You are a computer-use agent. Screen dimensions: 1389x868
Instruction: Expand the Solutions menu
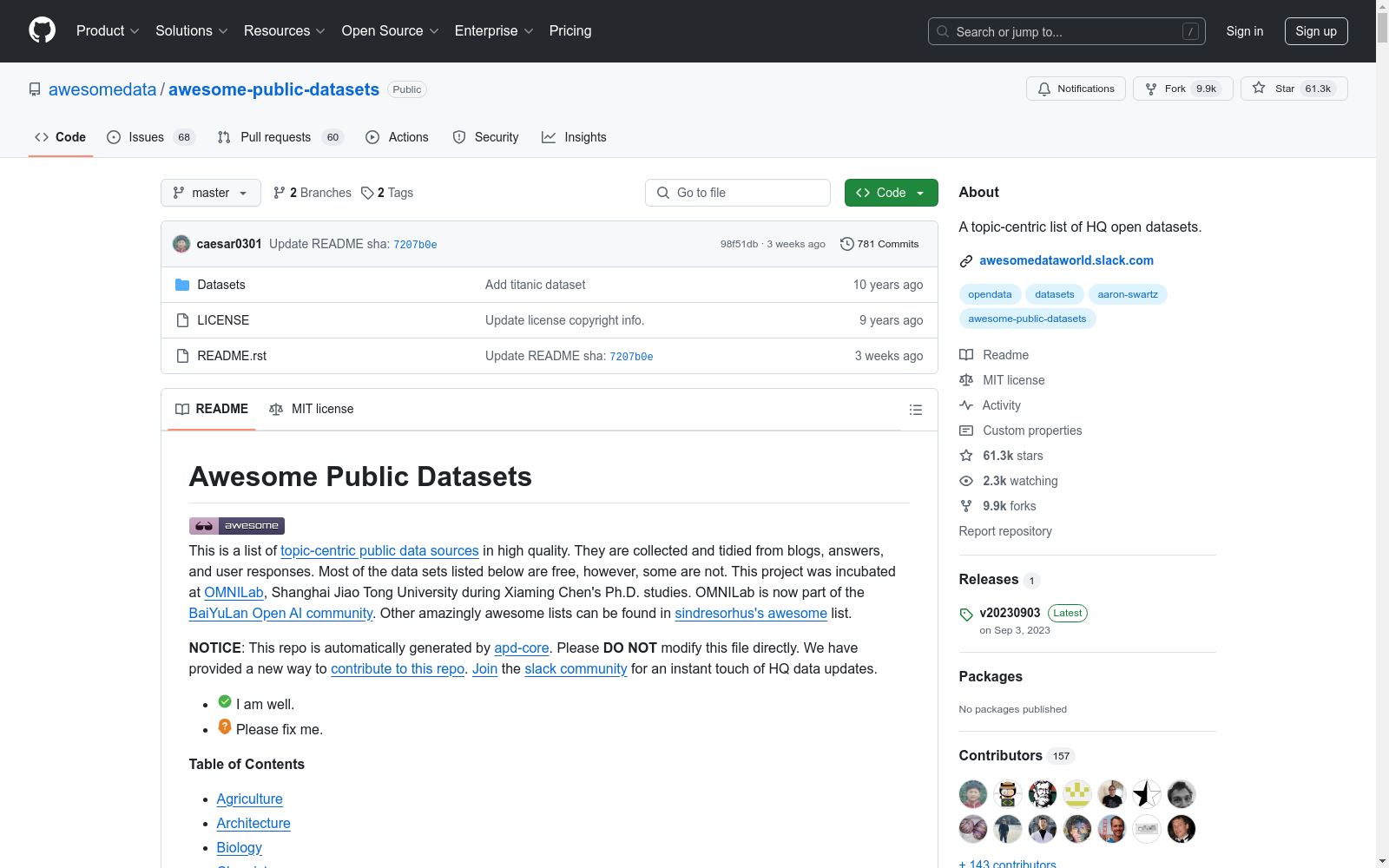point(192,30)
